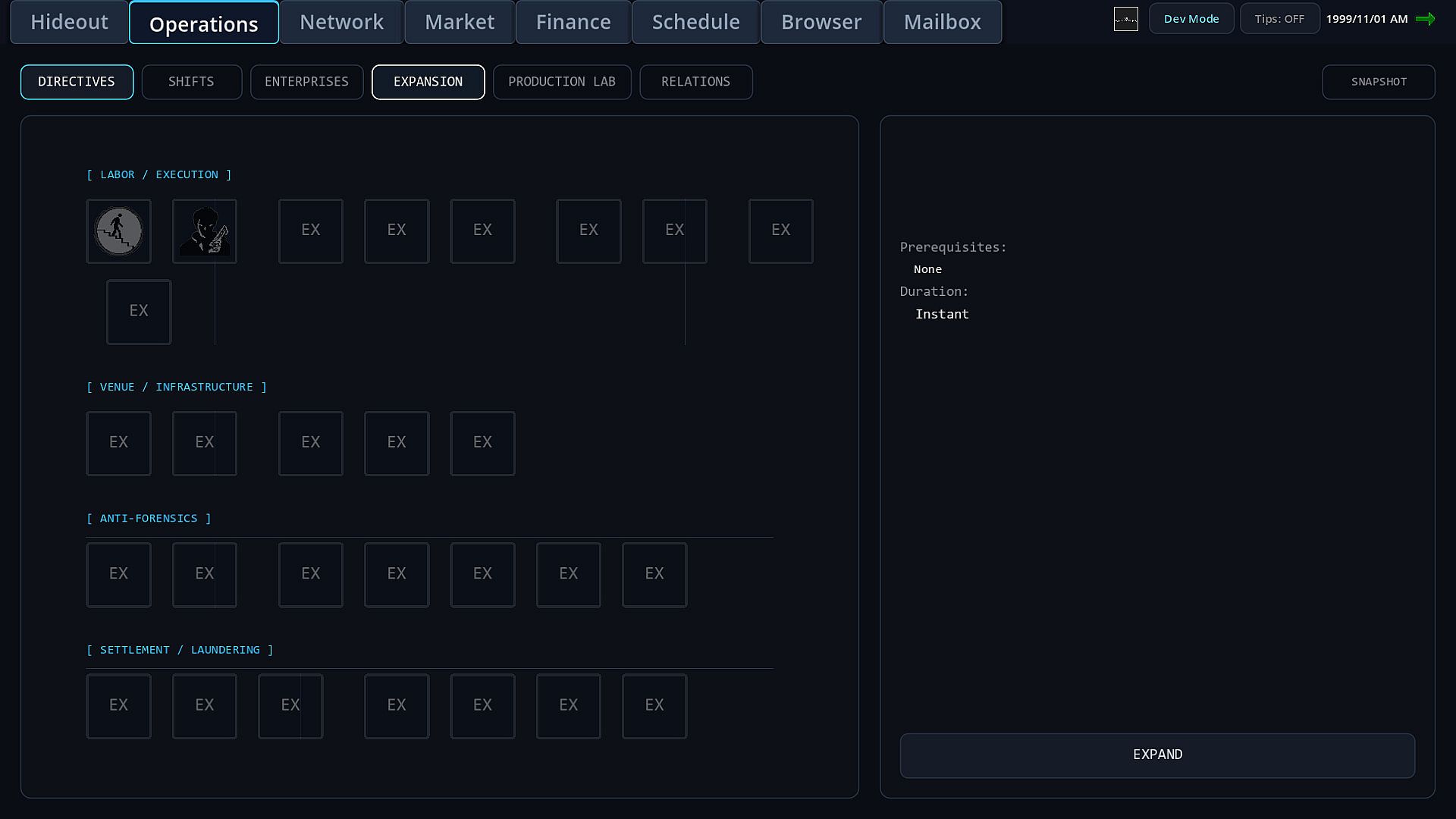This screenshot has width=1456, height=819.
Task: Click the SNAPSHOT button
Action: tap(1379, 82)
